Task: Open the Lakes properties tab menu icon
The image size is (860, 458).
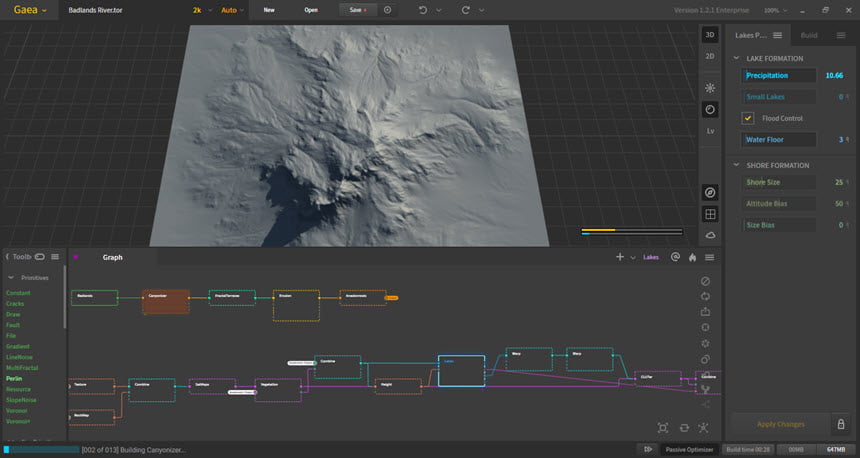Action: point(777,35)
